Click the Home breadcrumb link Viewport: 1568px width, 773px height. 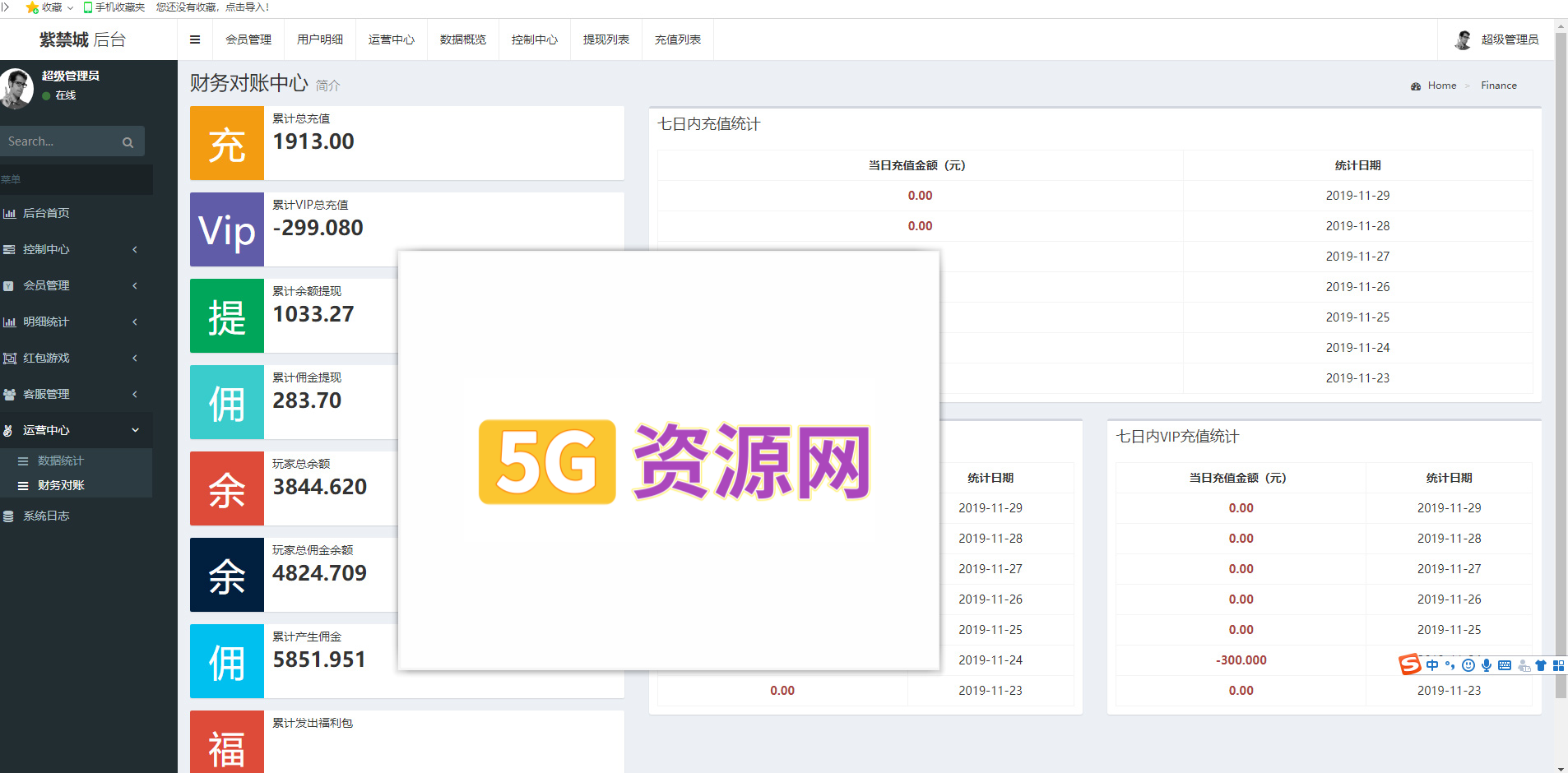pos(1442,86)
